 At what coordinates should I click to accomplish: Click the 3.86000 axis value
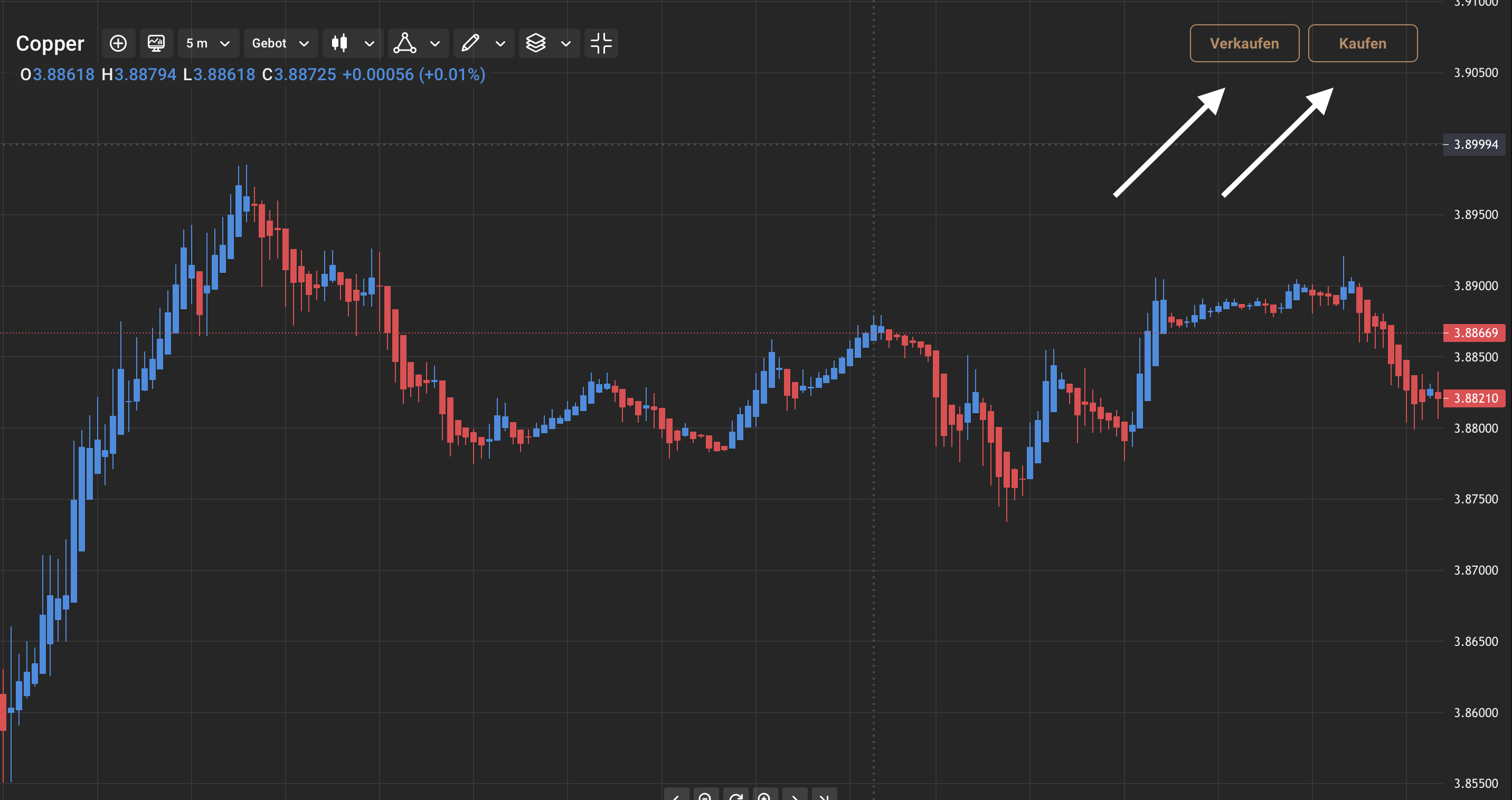pos(1476,712)
